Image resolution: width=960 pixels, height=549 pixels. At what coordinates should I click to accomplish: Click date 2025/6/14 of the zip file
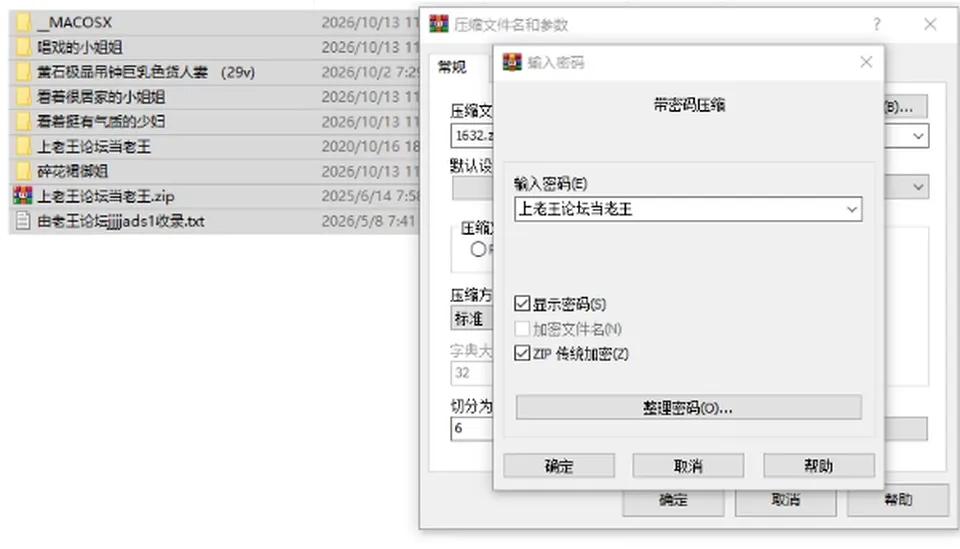pyautogui.click(x=370, y=196)
